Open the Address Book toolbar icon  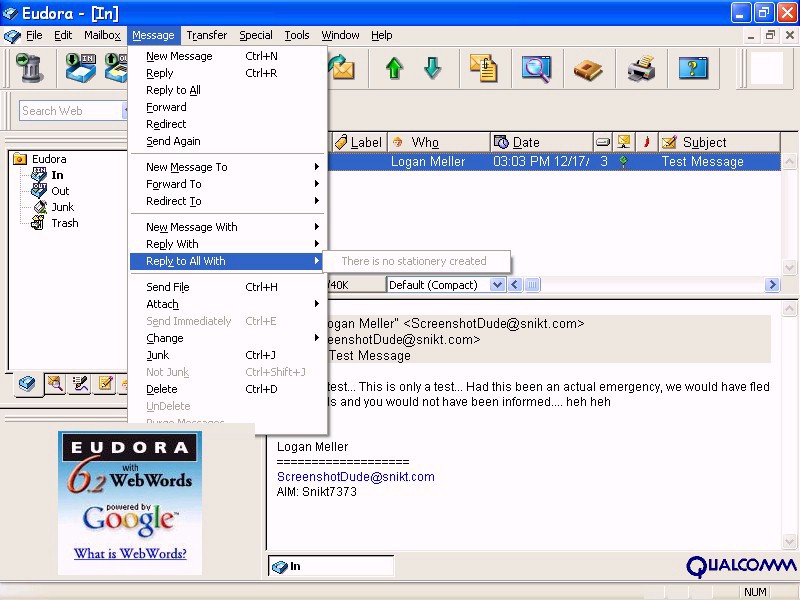588,69
